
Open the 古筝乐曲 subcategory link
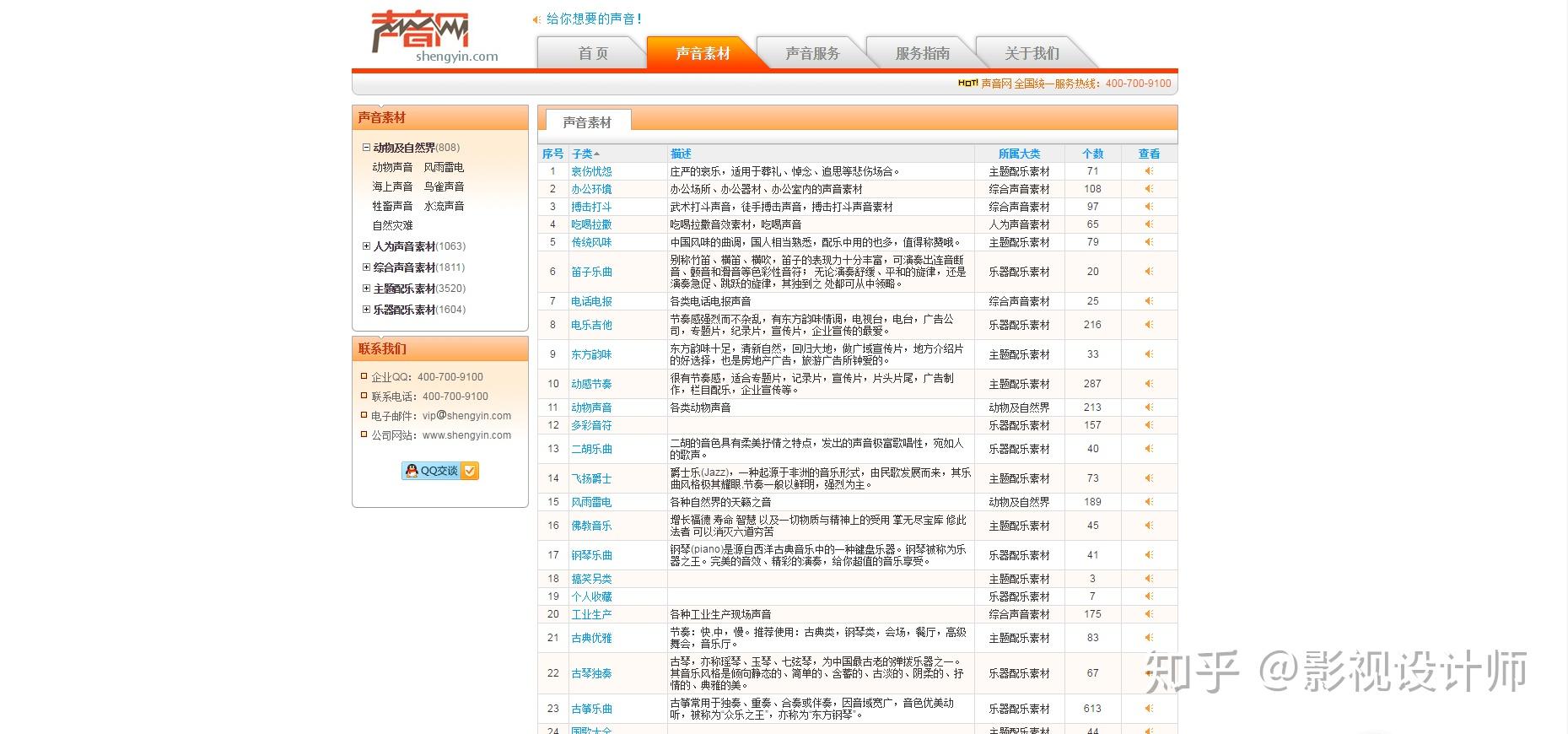pyautogui.click(x=591, y=709)
